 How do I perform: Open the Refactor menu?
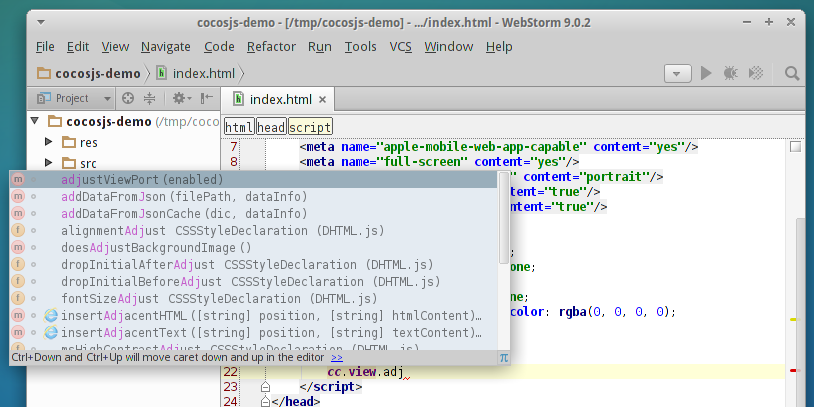271,47
